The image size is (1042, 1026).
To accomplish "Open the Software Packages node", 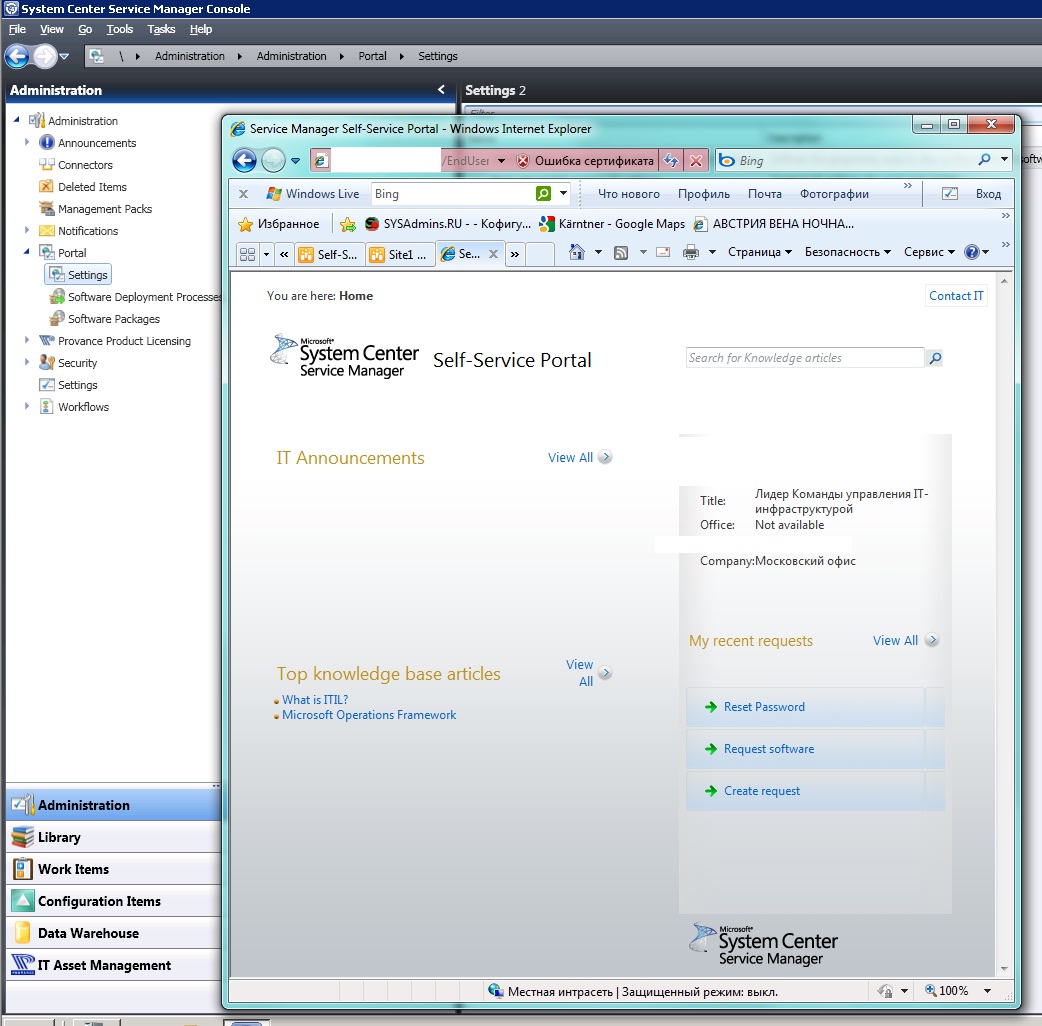I will pos(106,318).
